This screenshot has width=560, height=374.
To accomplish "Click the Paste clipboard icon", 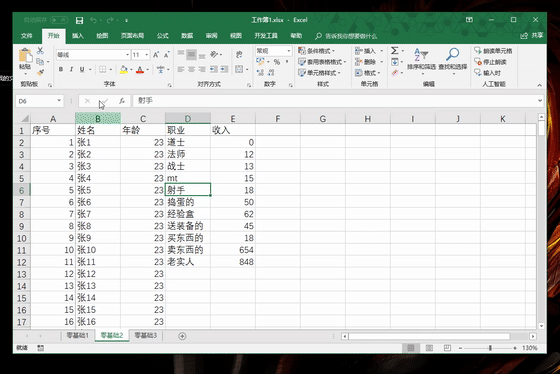I will (x=25, y=56).
